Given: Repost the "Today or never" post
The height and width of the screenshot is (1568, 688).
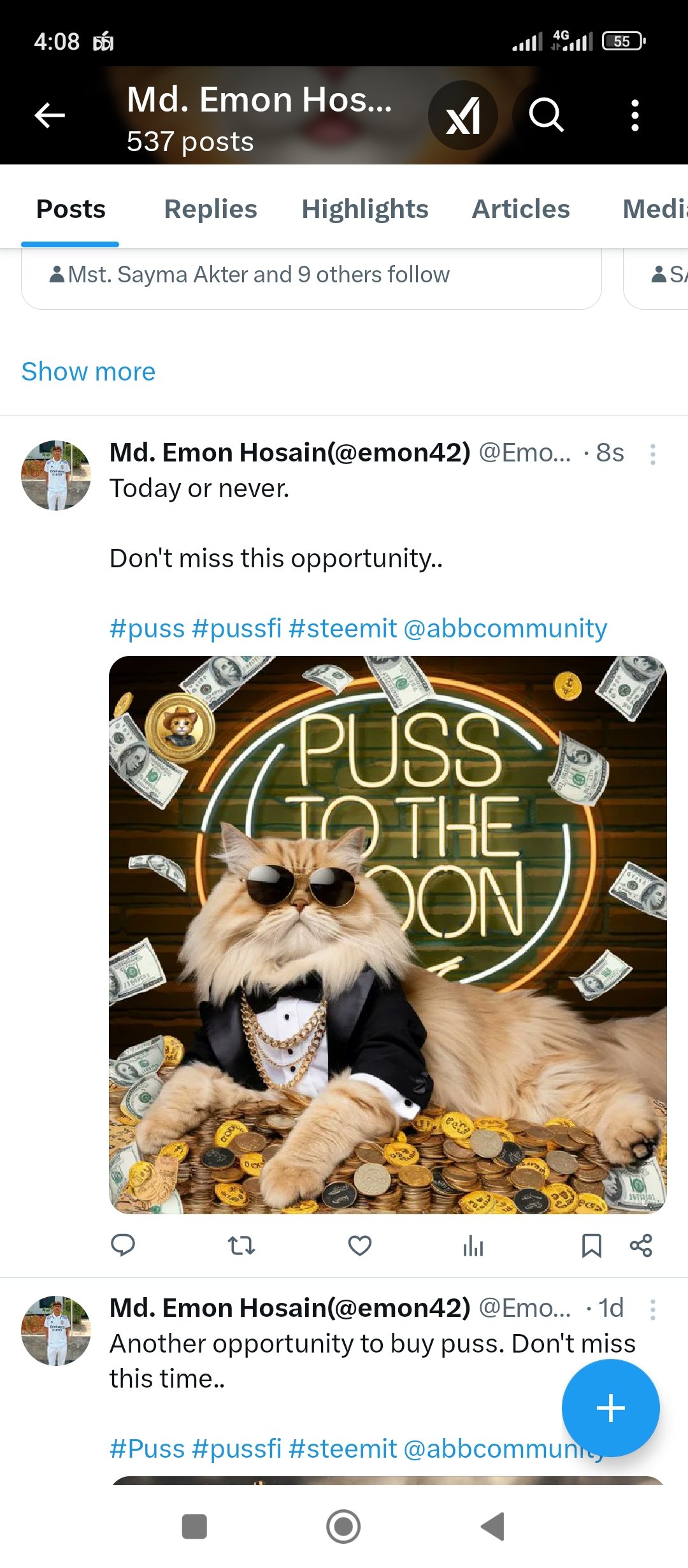Looking at the screenshot, I should coord(241,1245).
